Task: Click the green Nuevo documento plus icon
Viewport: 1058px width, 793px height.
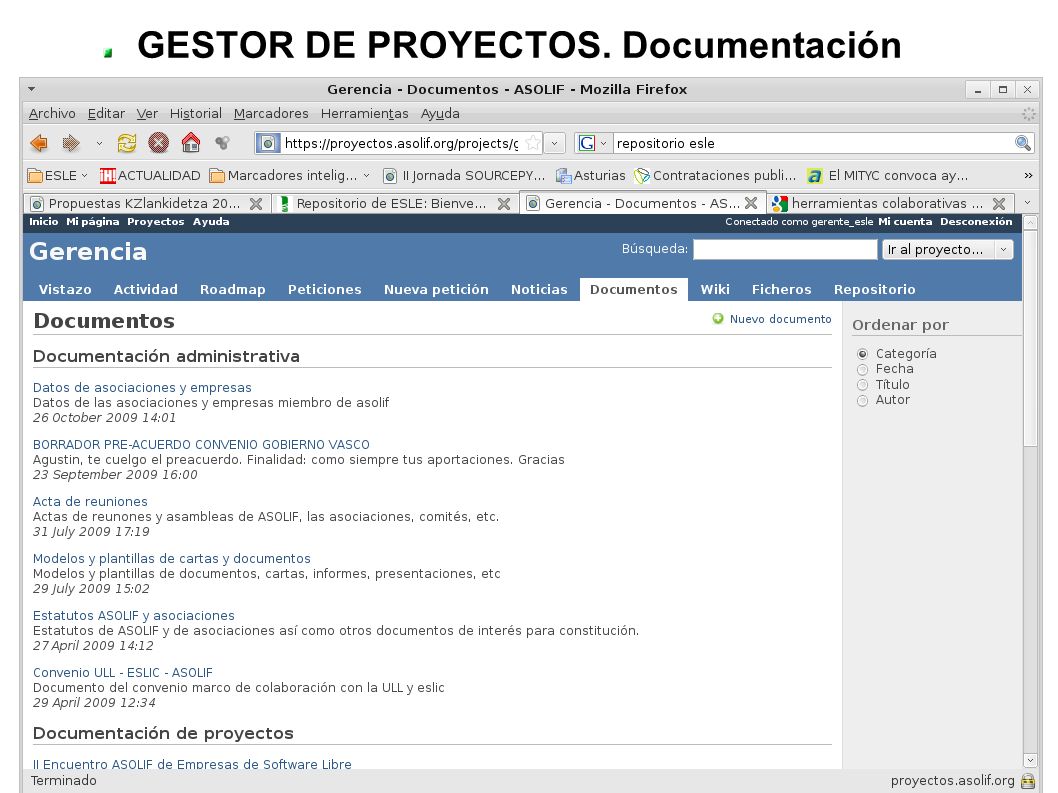Action: tap(718, 319)
